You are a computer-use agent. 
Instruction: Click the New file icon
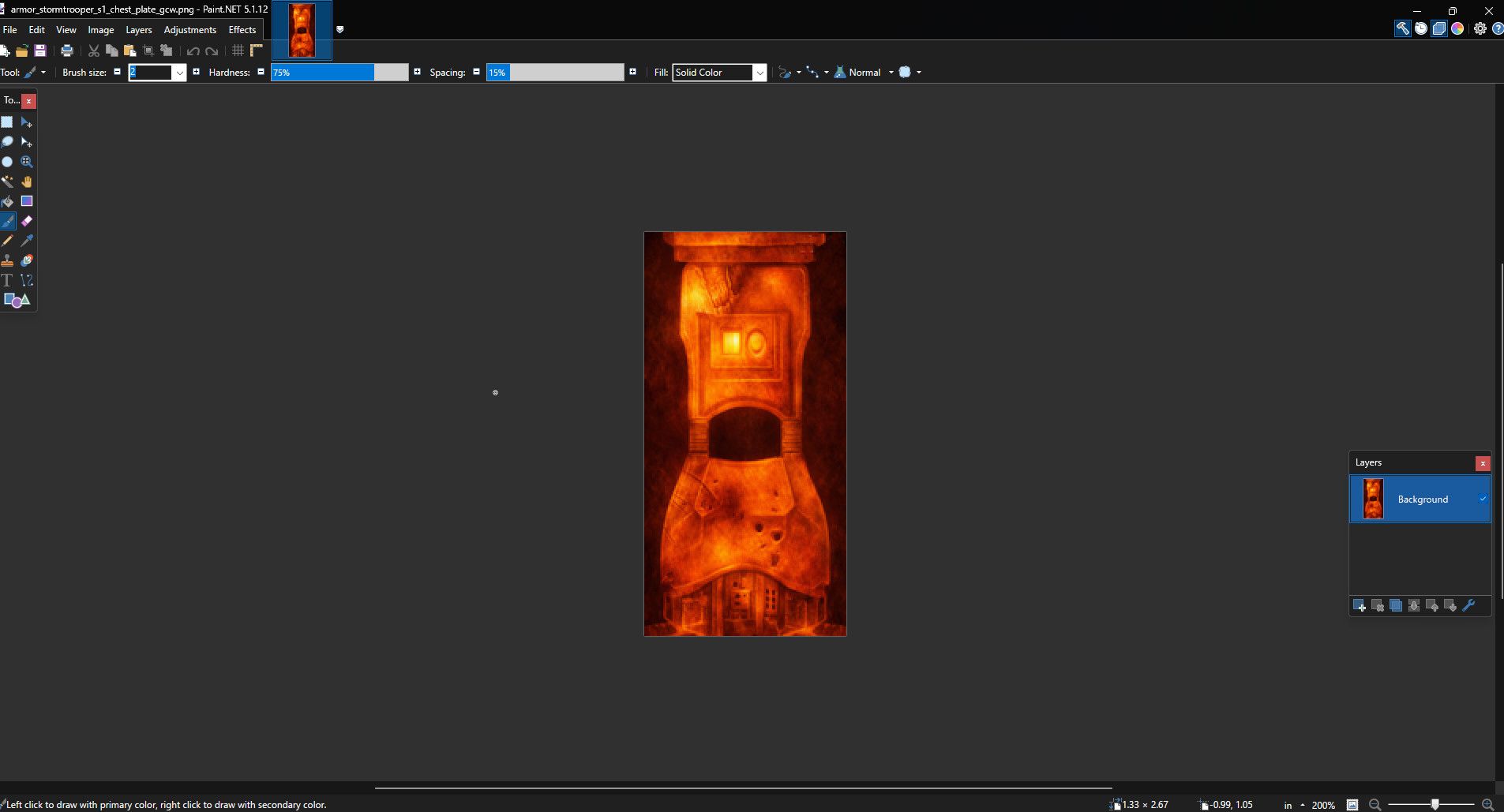[4, 51]
